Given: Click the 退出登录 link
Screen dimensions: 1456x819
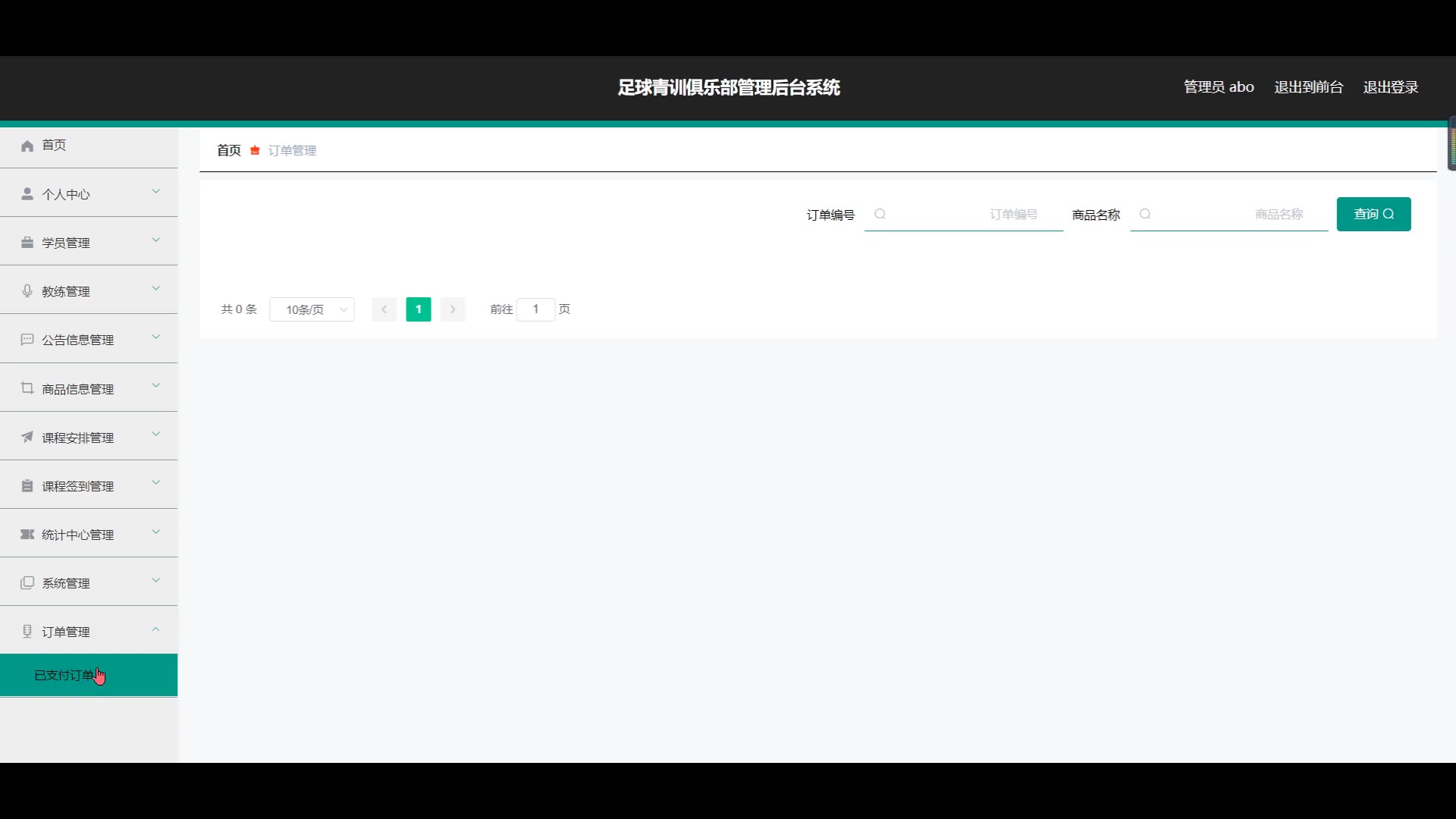Looking at the screenshot, I should tap(1390, 87).
